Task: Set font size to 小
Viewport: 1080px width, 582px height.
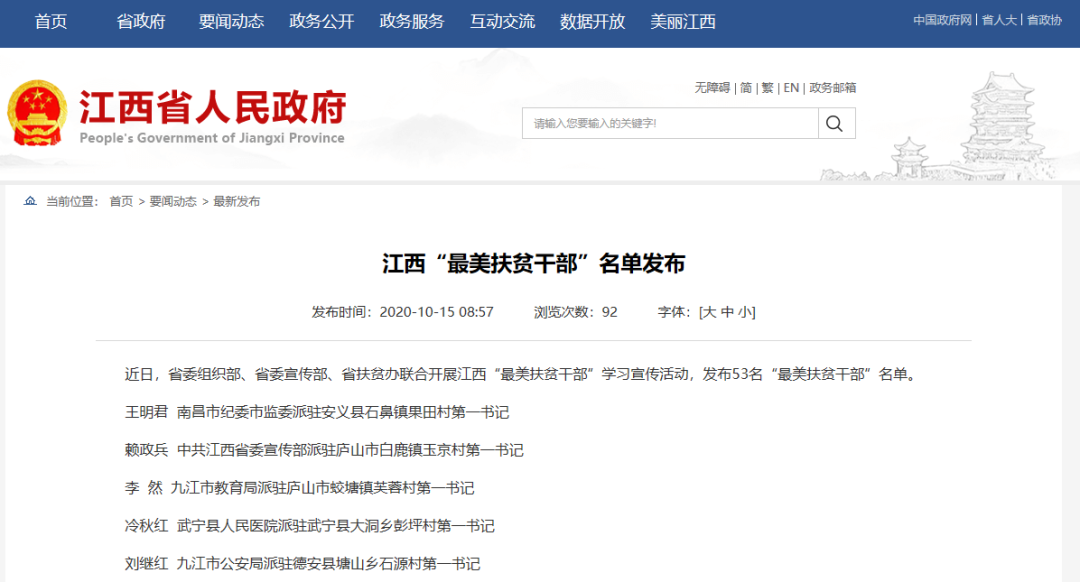Action: tap(745, 312)
